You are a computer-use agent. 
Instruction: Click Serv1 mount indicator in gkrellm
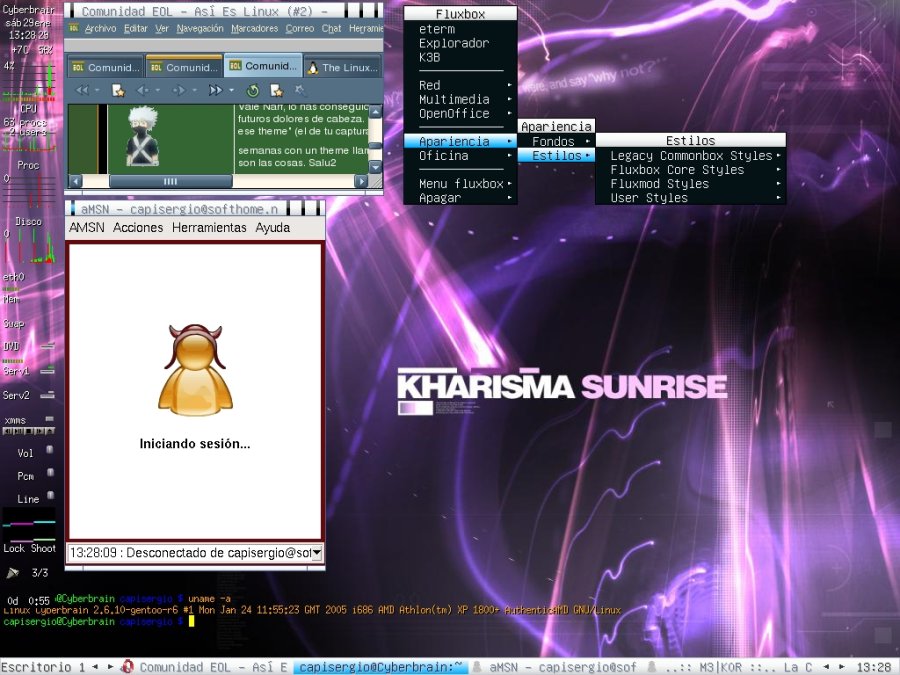pyautogui.click(x=48, y=371)
